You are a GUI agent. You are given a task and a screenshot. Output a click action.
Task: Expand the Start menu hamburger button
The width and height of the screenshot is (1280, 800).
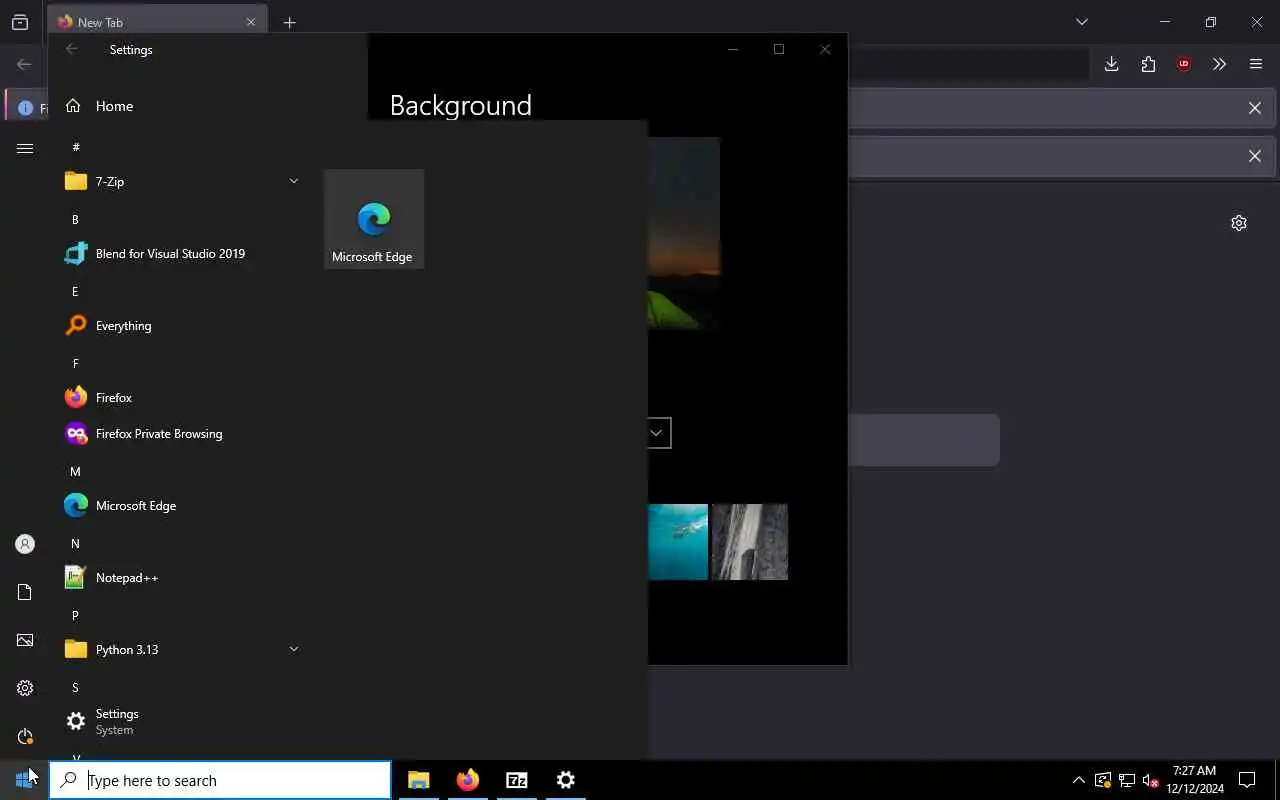pyautogui.click(x=25, y=148)
